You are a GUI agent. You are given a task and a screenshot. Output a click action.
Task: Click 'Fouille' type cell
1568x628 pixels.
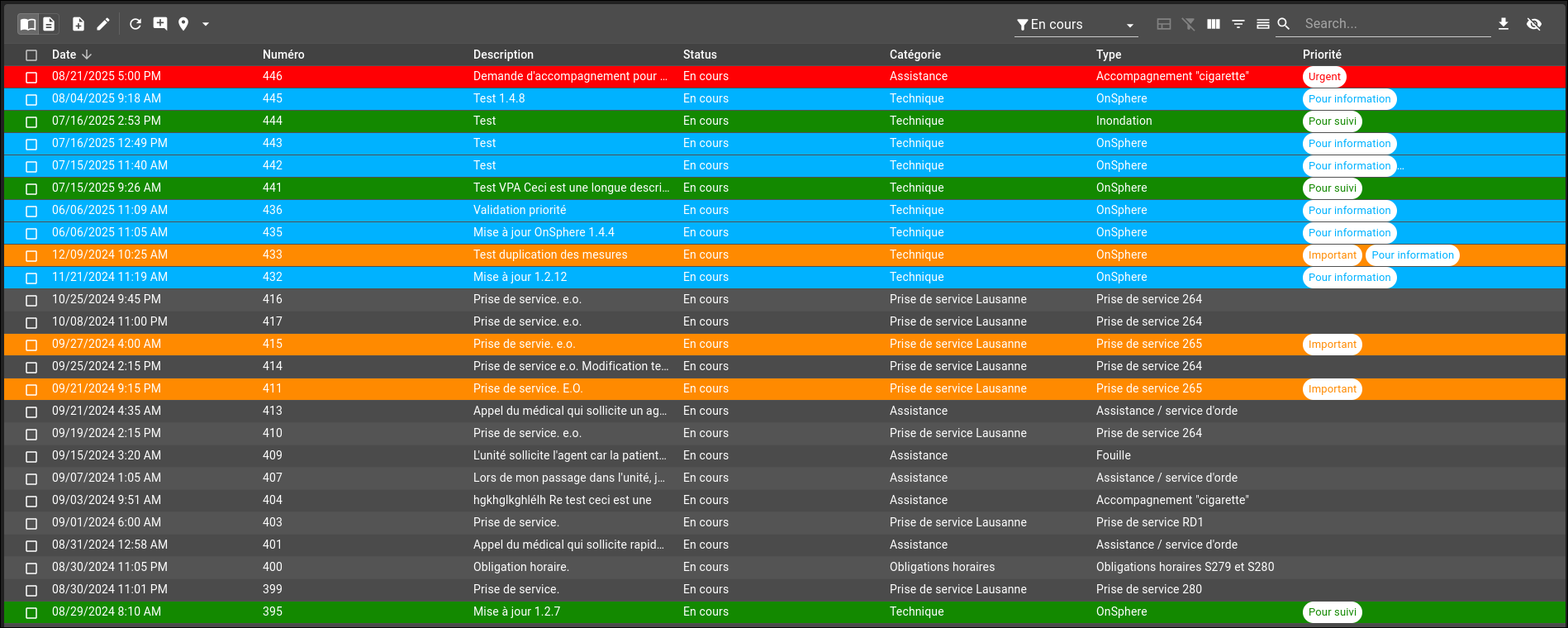(x=1114, y=455)
